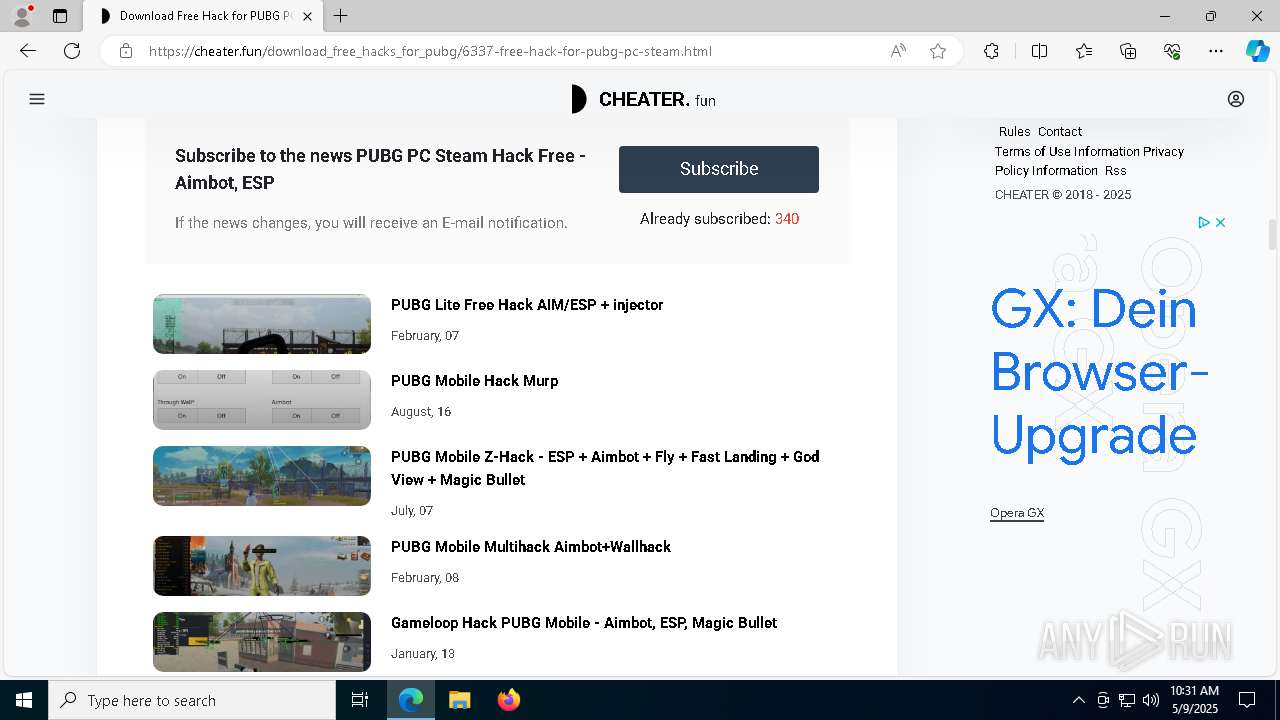Open taskbar clock and date
Screen dimensions: 1280x720
pos(1194,700)
